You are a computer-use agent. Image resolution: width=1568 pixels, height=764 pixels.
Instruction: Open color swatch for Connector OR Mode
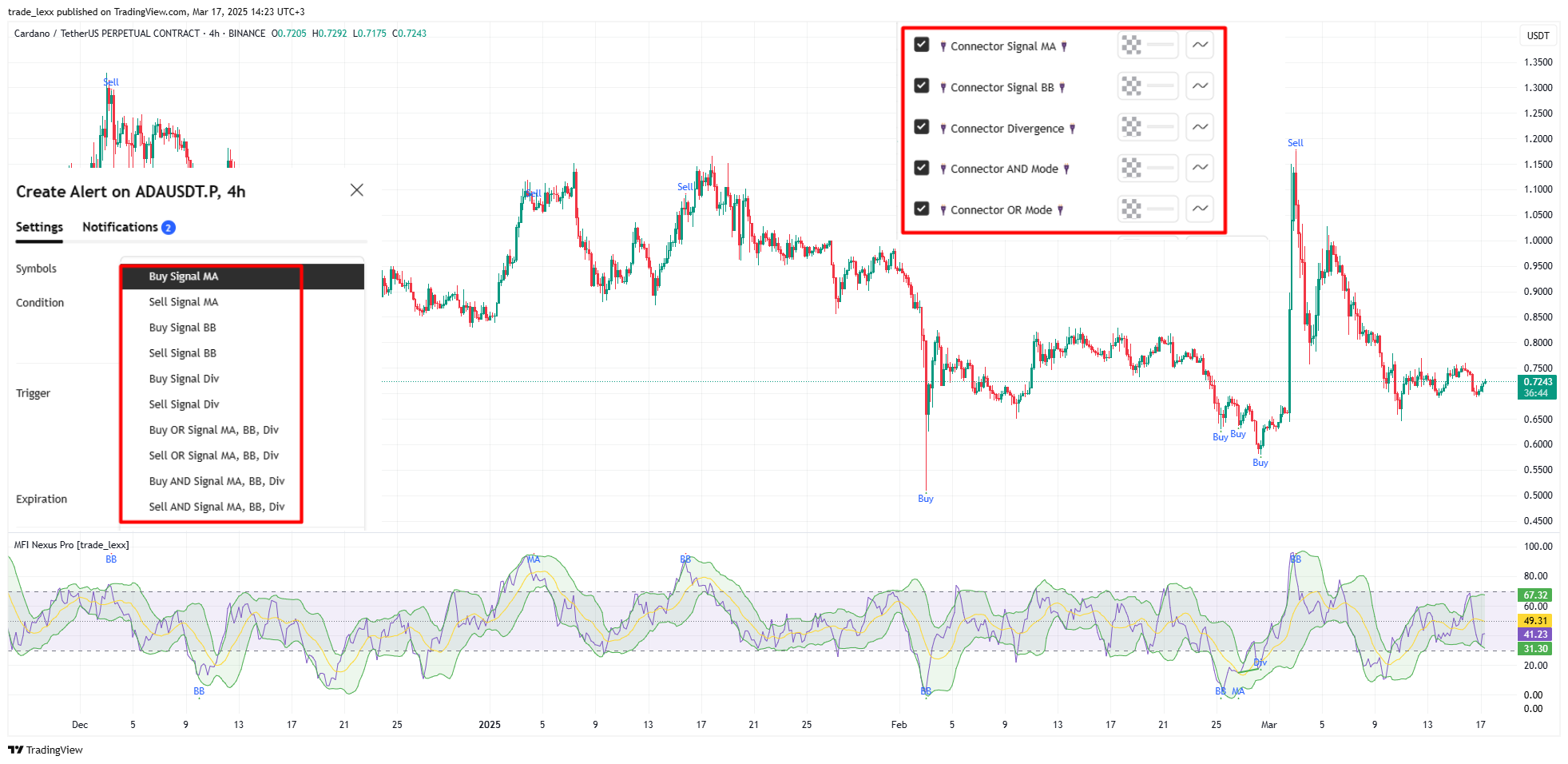[1148, 209]
